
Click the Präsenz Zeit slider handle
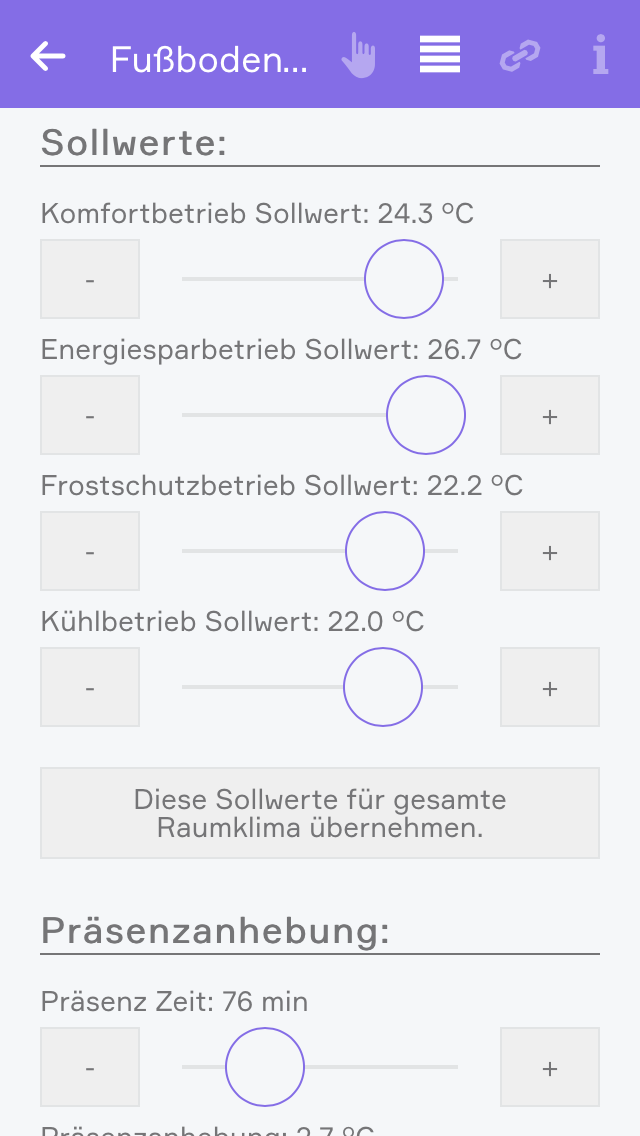[x=265, y=1067]
